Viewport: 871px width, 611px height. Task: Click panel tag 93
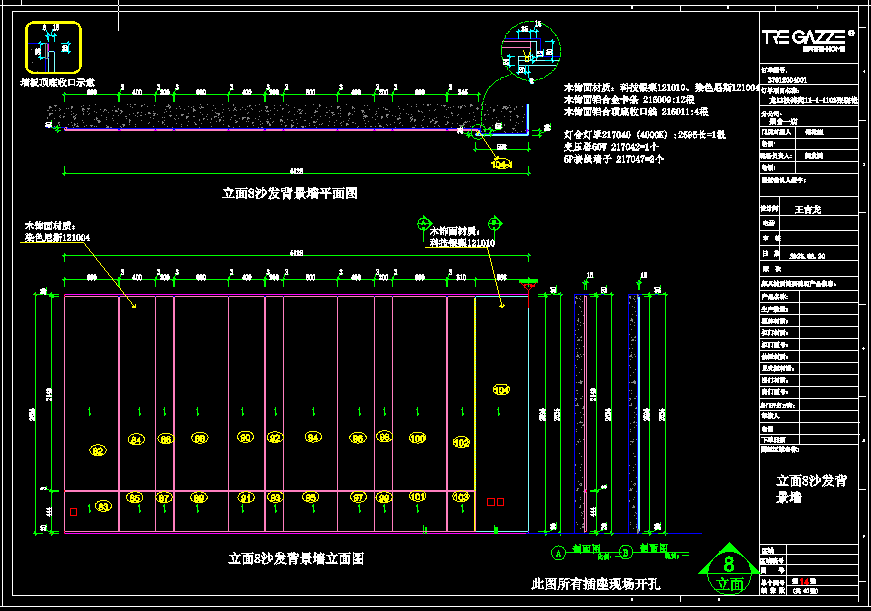tap(275, 497)
